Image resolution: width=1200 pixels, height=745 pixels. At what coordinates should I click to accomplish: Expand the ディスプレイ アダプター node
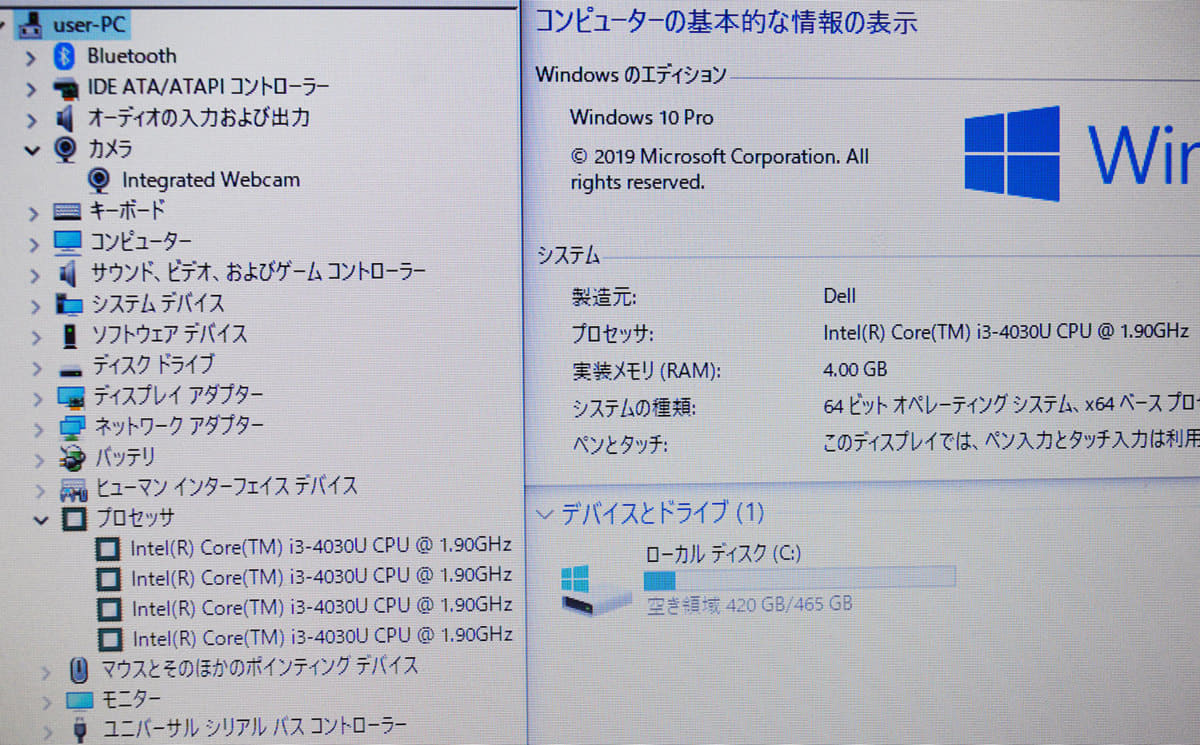(38, 397)
